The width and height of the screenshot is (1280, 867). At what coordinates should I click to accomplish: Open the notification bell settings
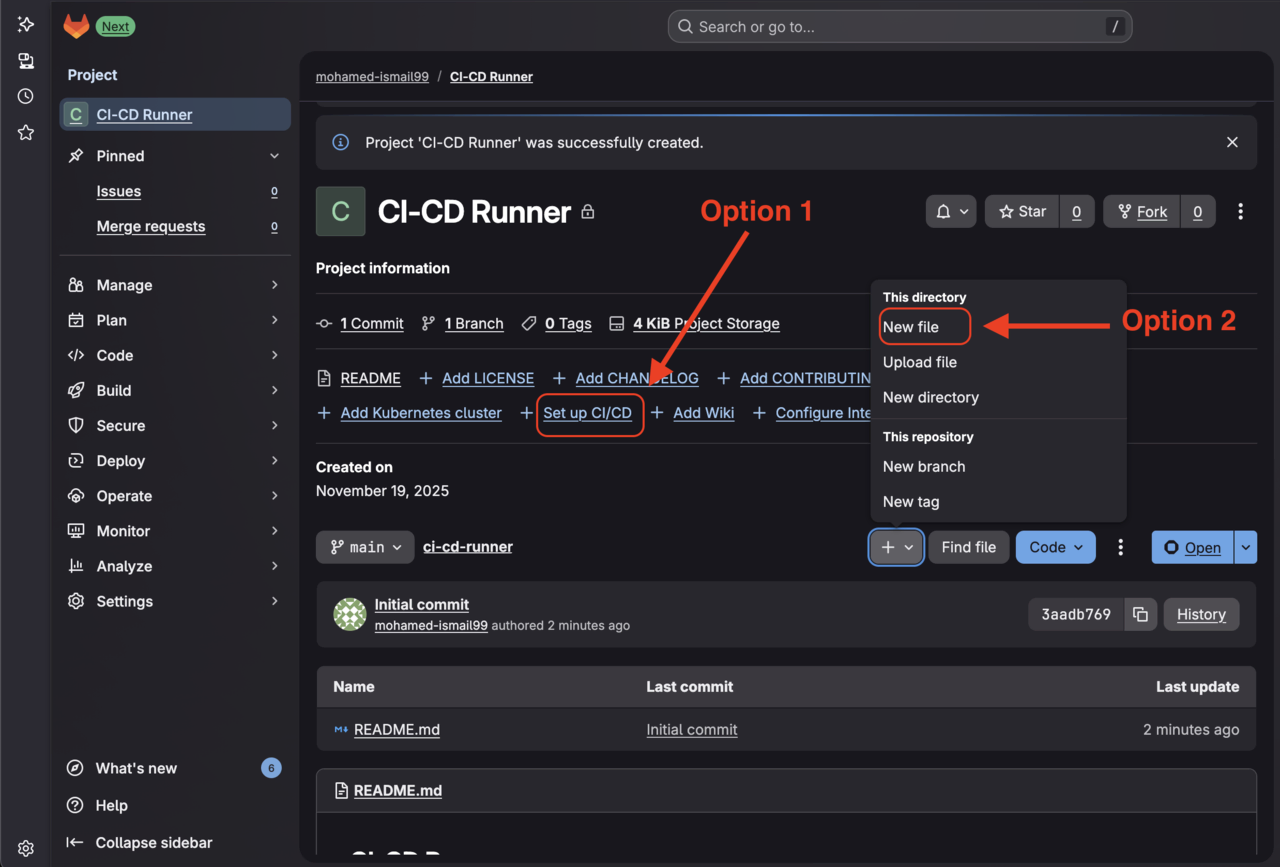(950, 211)
